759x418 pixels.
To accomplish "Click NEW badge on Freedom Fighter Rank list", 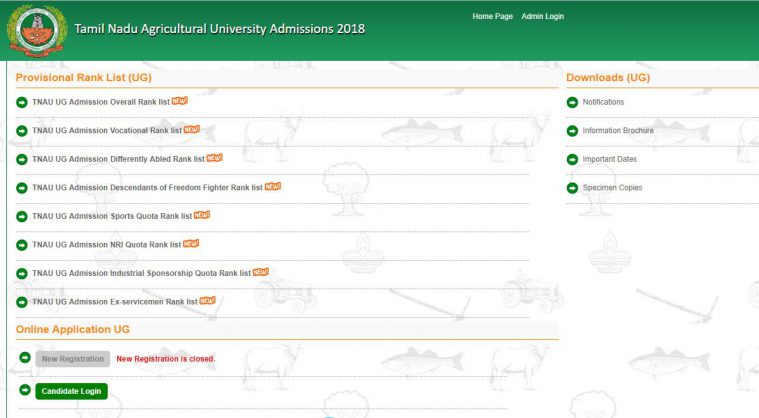I will (273, 186).
